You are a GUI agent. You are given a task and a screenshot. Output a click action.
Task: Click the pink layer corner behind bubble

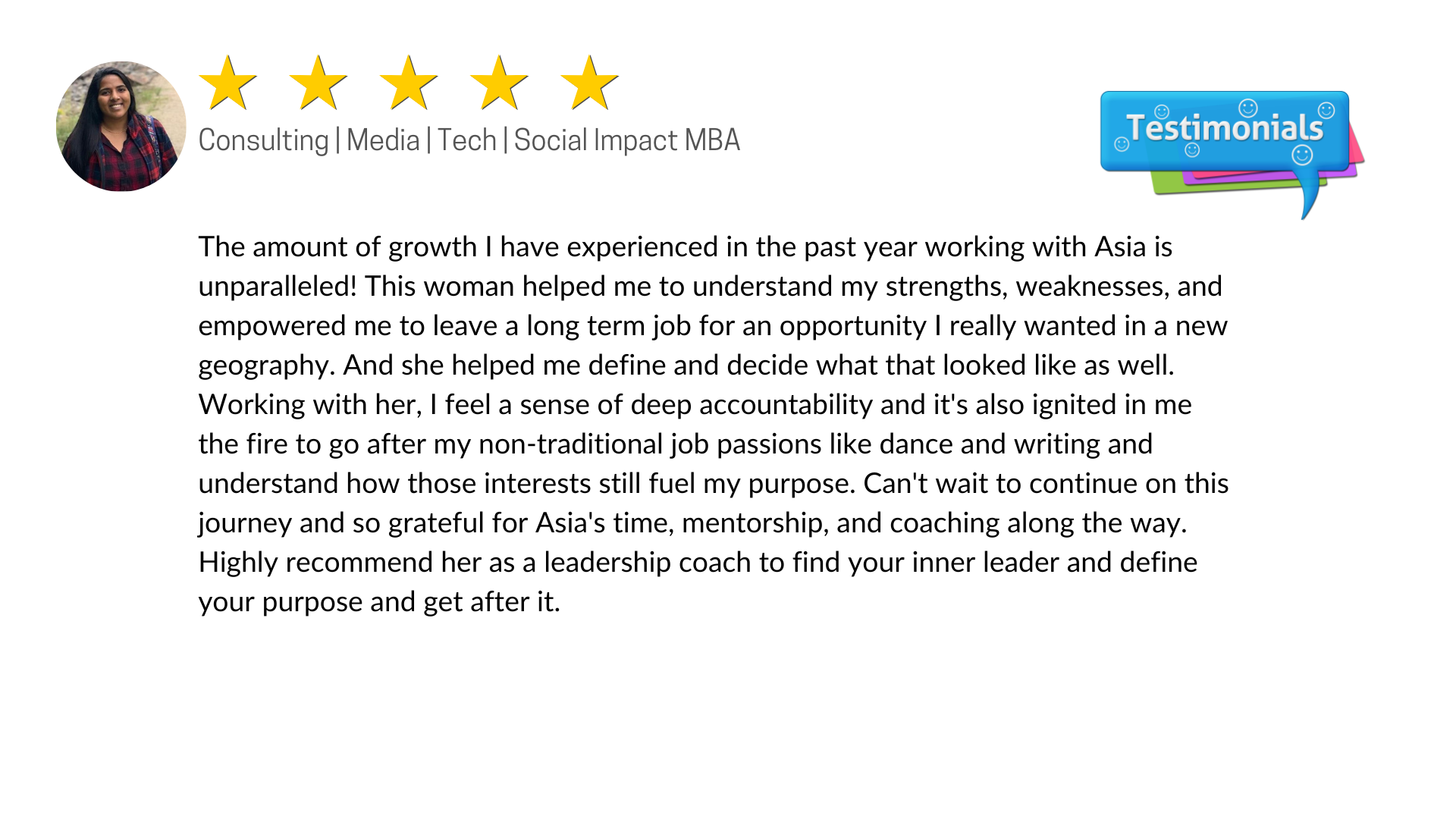pyautogui.click(x=1357, y=147)
